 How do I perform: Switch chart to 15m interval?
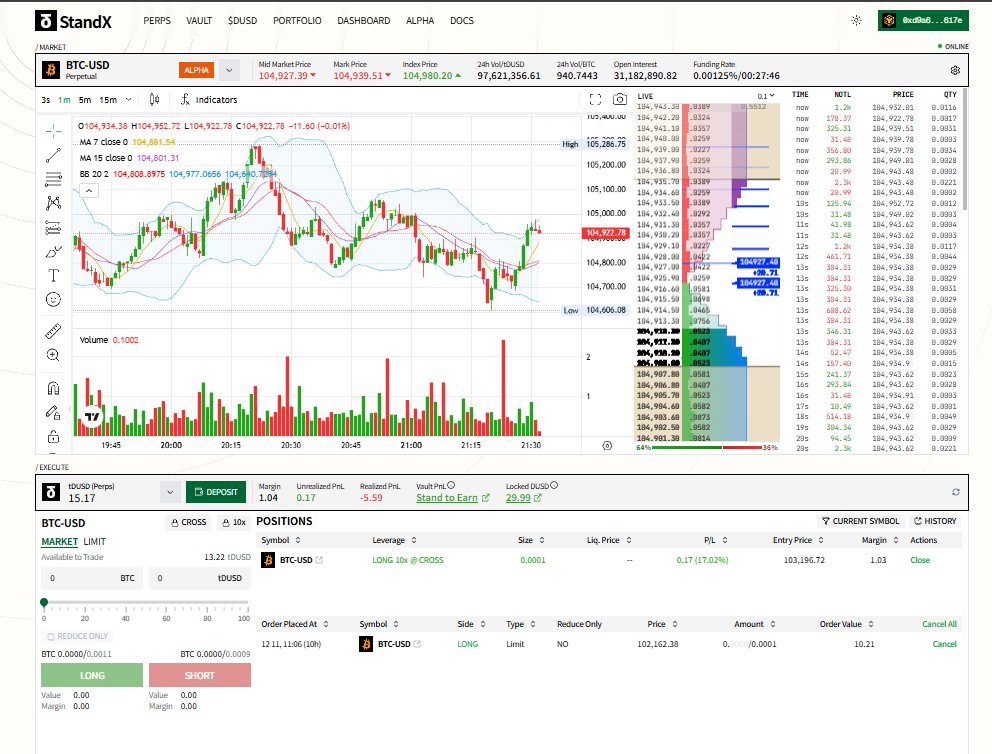pos(108,100)
